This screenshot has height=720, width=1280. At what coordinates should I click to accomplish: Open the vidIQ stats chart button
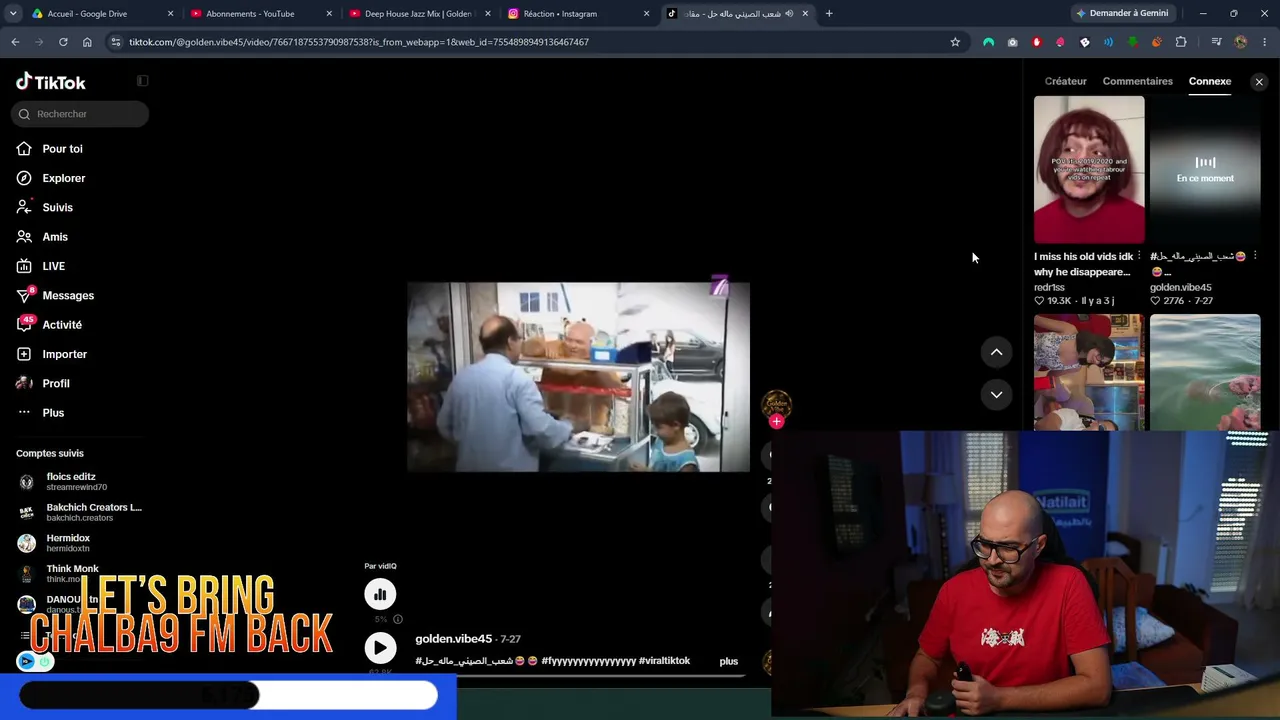tap(380, 595)
